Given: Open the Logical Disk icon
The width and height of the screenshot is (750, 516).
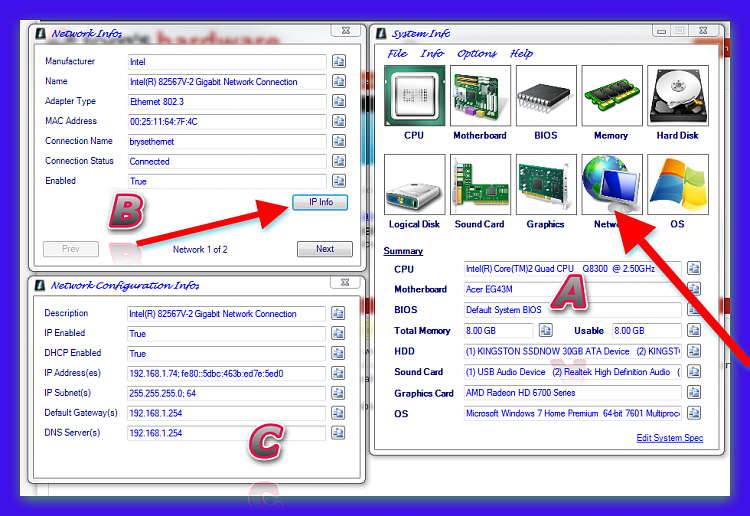Looking at the screenshot, I should tap(414, 184).
